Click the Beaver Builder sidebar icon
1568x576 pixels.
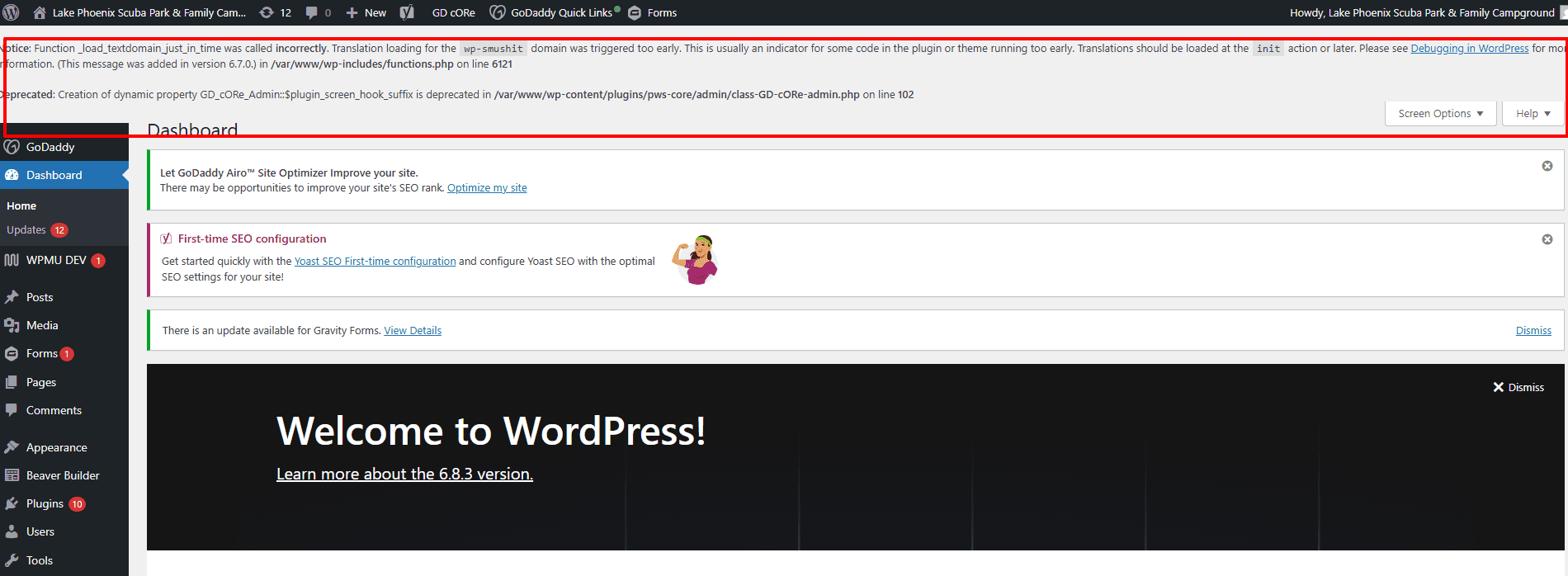coord(12,475)
